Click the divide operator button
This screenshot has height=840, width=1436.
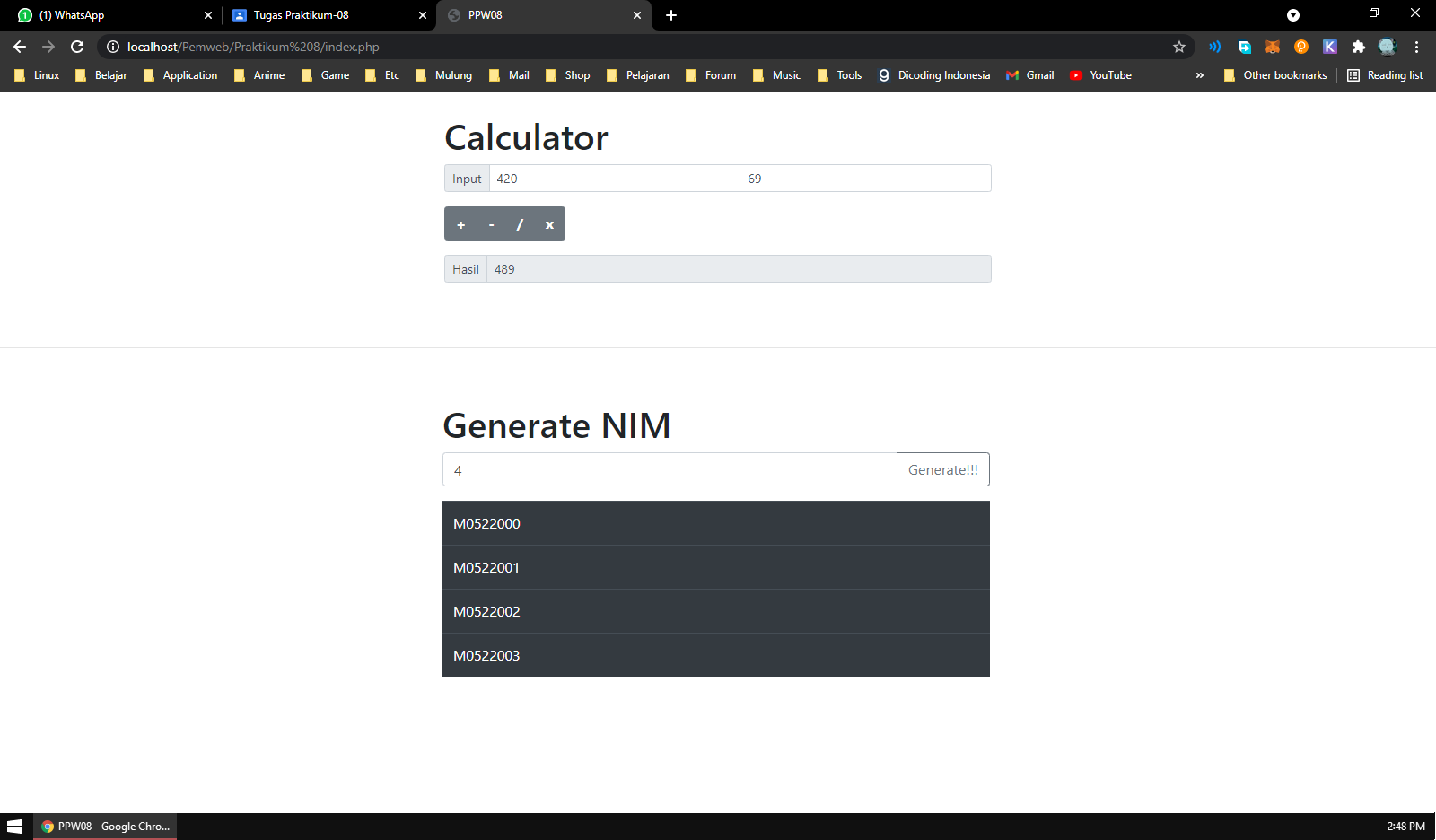click(520, 224)
